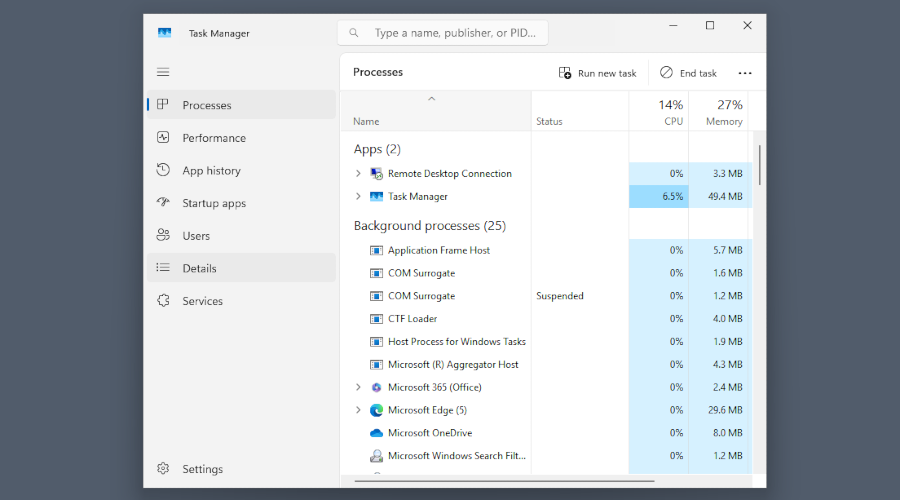Image resolution: width=900 pixels, height=500 pixels.
Task: Go to the Processes page
Action: tap(242, 104)
